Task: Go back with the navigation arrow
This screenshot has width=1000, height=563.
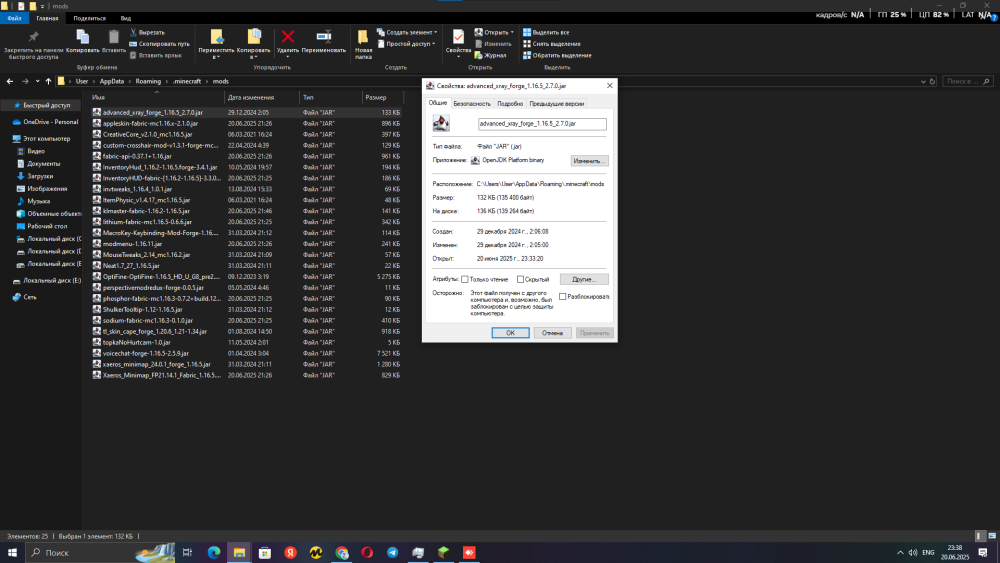Action: (10, 82)
